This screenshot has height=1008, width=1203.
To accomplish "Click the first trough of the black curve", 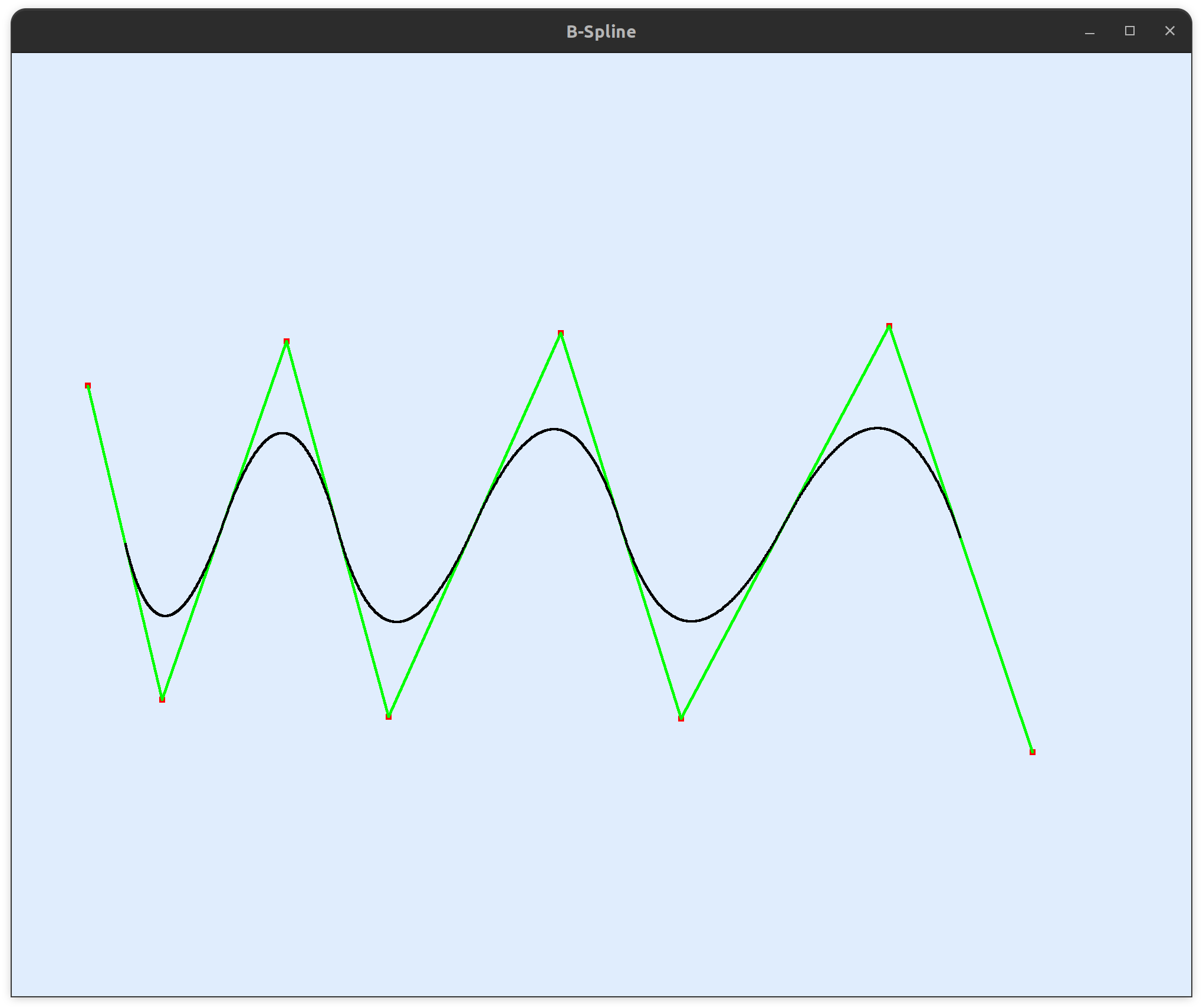I will pyautogui.click(x=166, y=616).
